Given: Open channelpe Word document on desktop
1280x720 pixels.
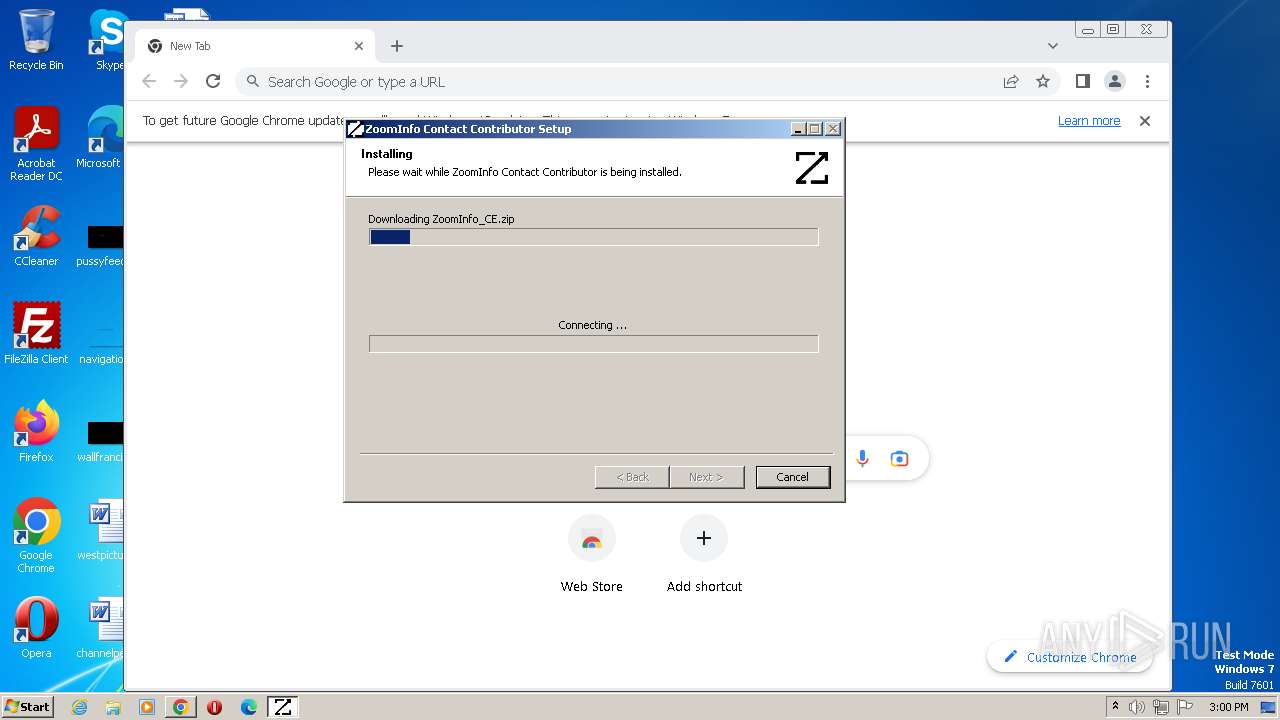Looking at the screenshot, I should click(x=100, y=628).
